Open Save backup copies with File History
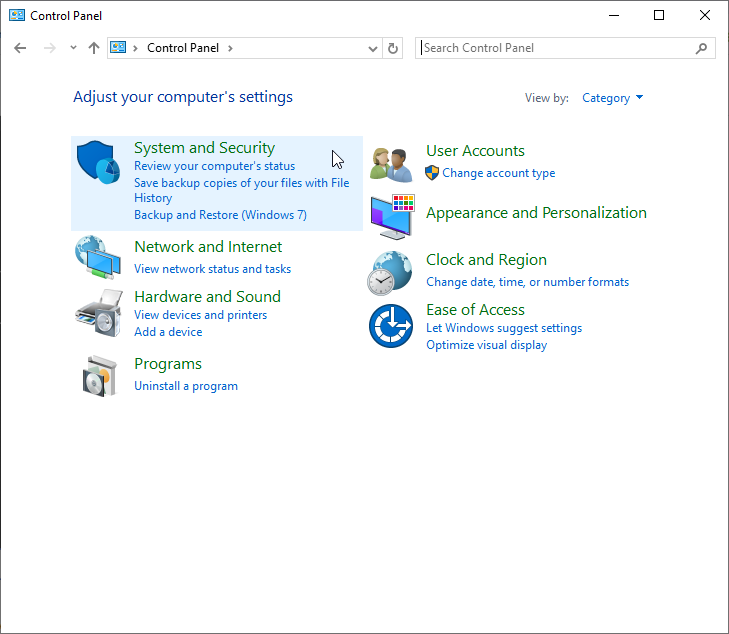 coord(242,190)
